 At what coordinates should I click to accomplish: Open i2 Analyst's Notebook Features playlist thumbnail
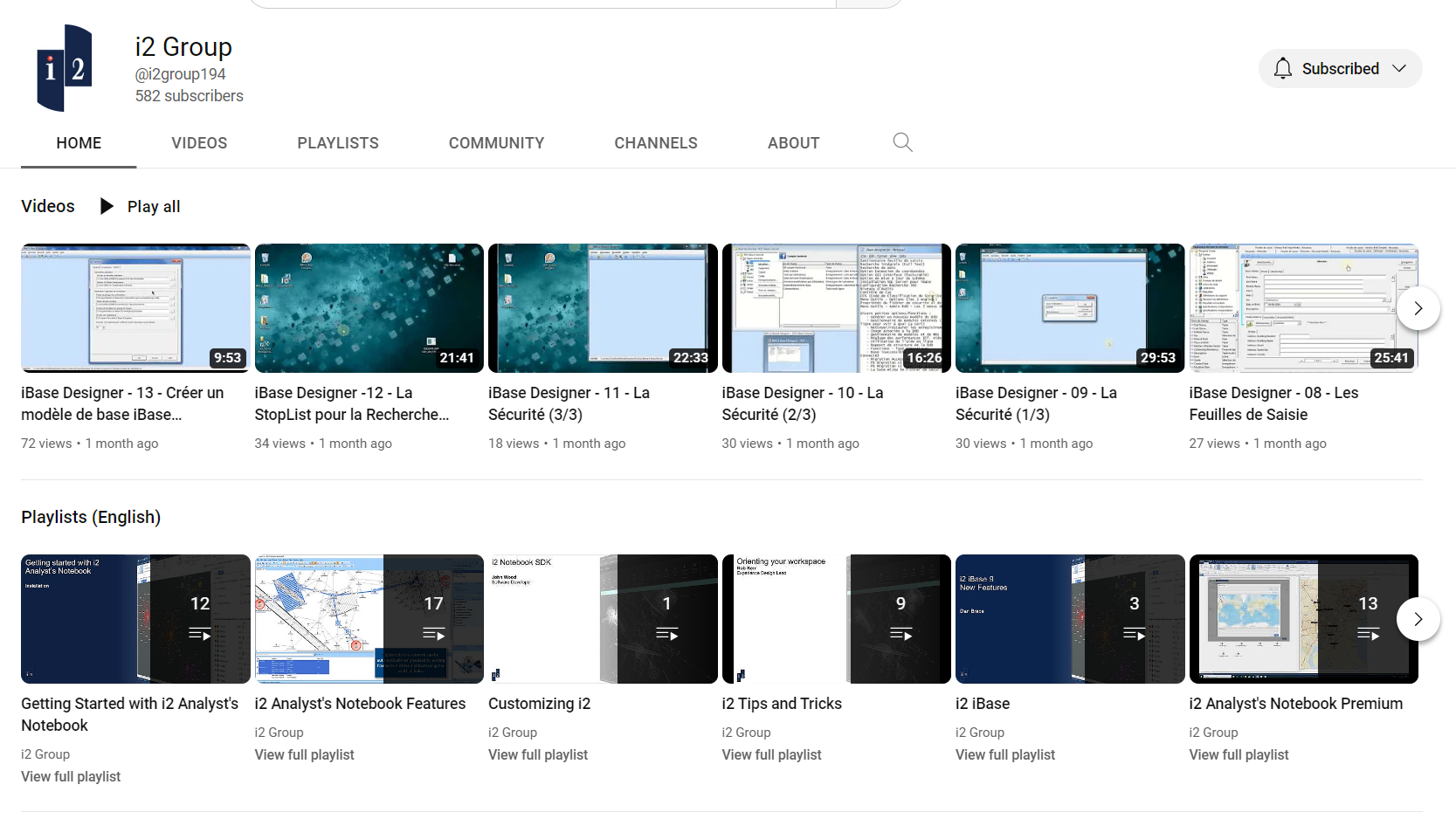(x=369, y=619)
